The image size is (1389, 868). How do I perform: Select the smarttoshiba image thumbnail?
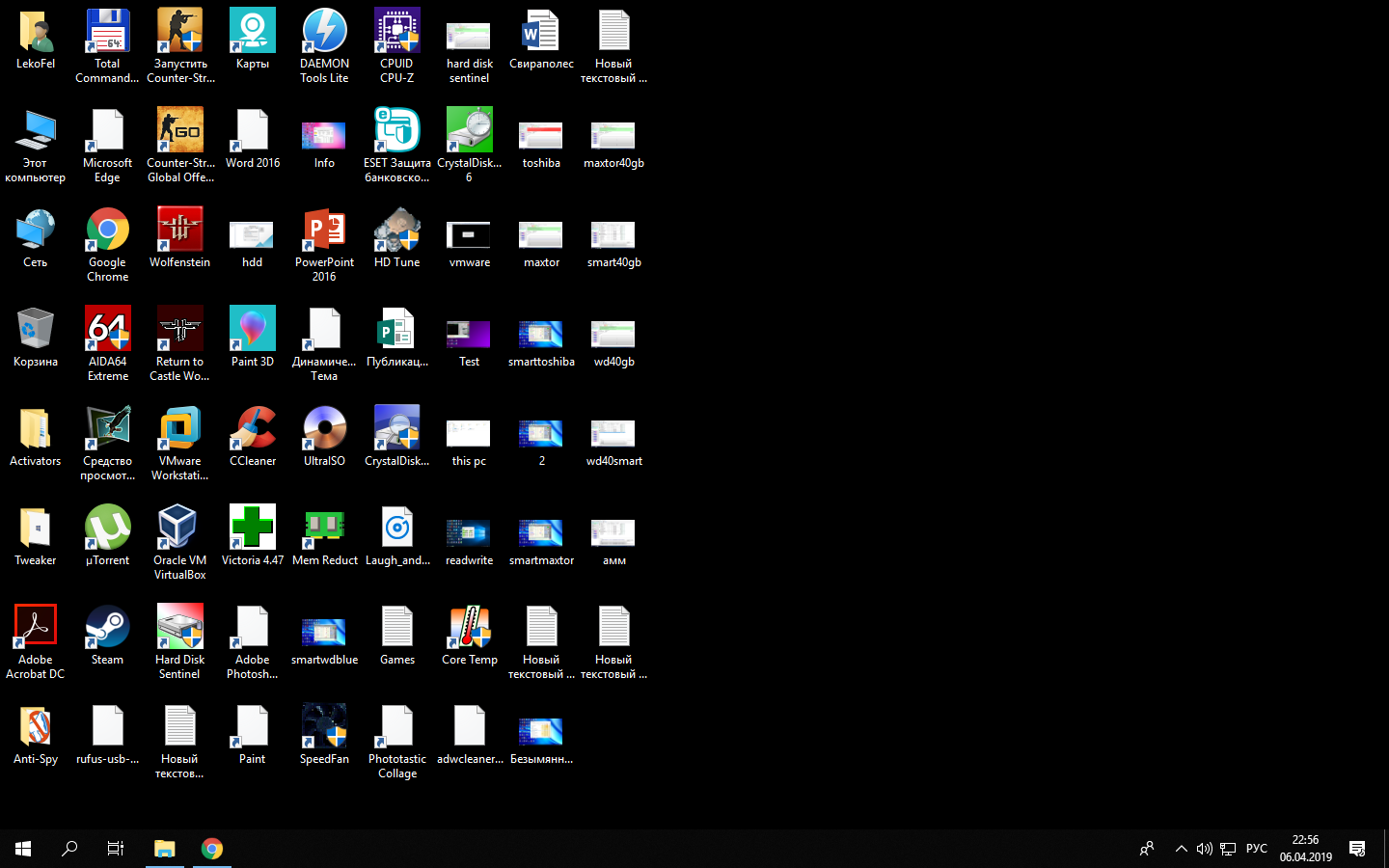point(541,334)
